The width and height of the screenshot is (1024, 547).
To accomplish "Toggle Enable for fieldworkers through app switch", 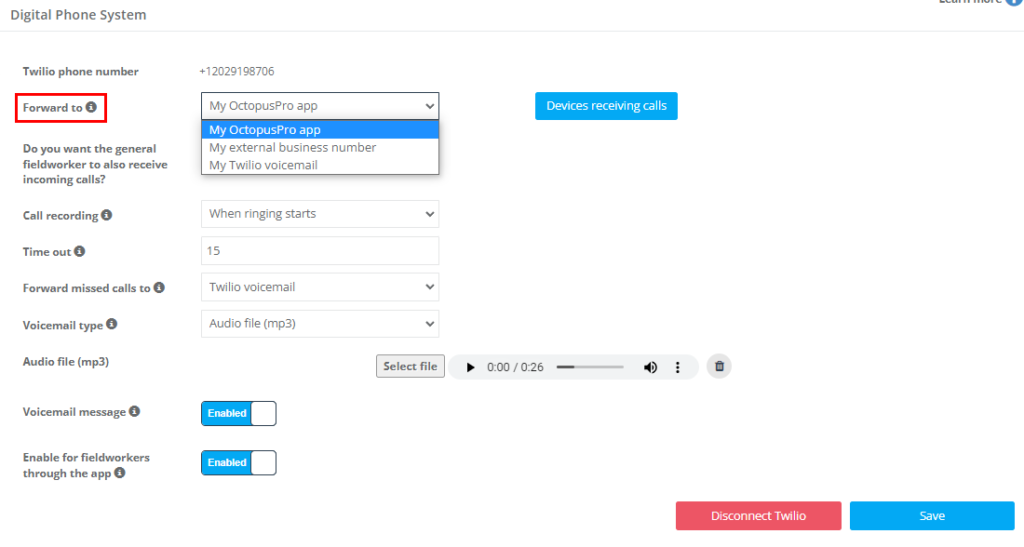I will 239,463.
